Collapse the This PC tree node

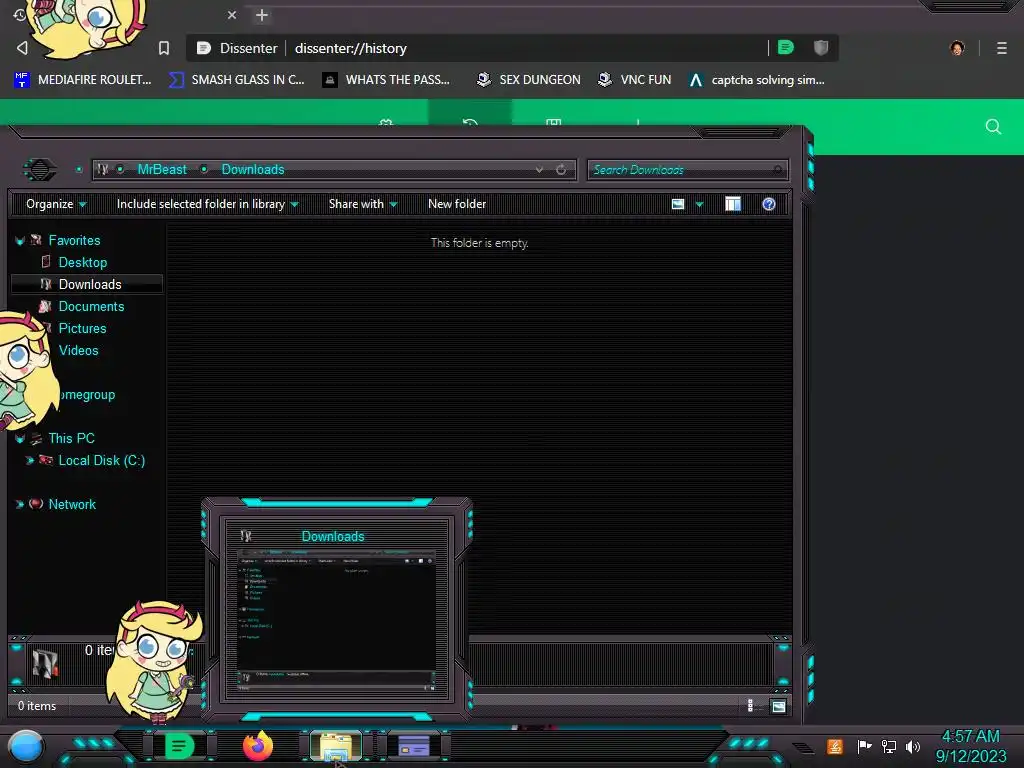(x=20, y=439)
